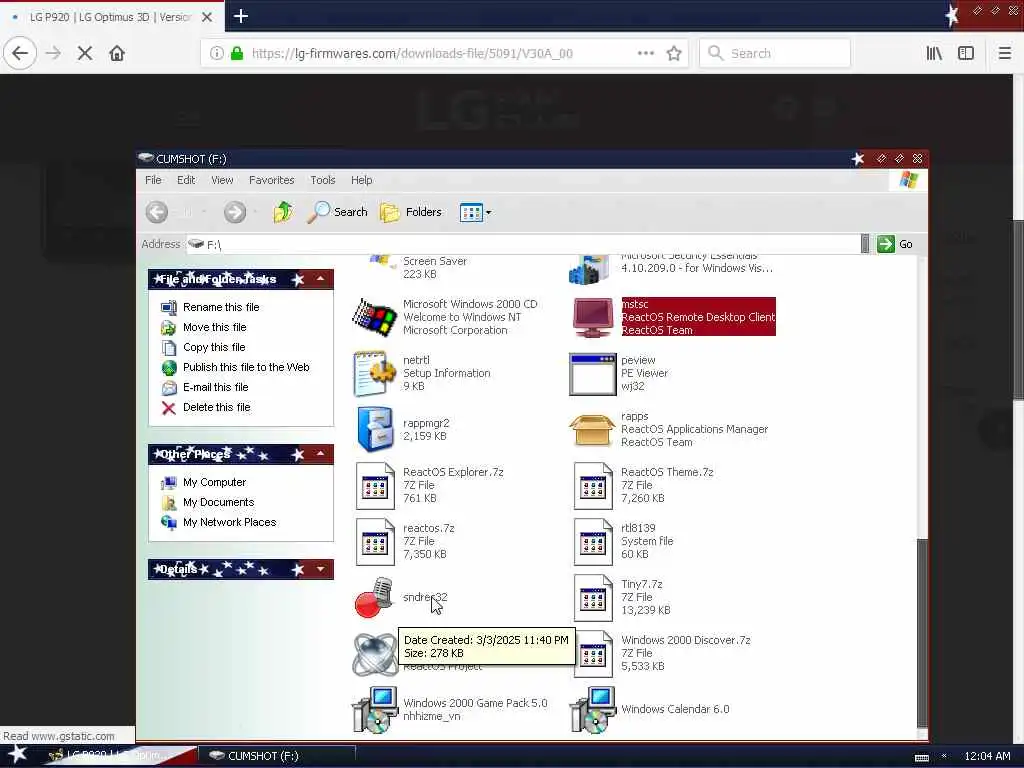The height and width of the screenshot is (768, 1024).
Task: Open the Edit menu
Action: click(x=186, y=180)
